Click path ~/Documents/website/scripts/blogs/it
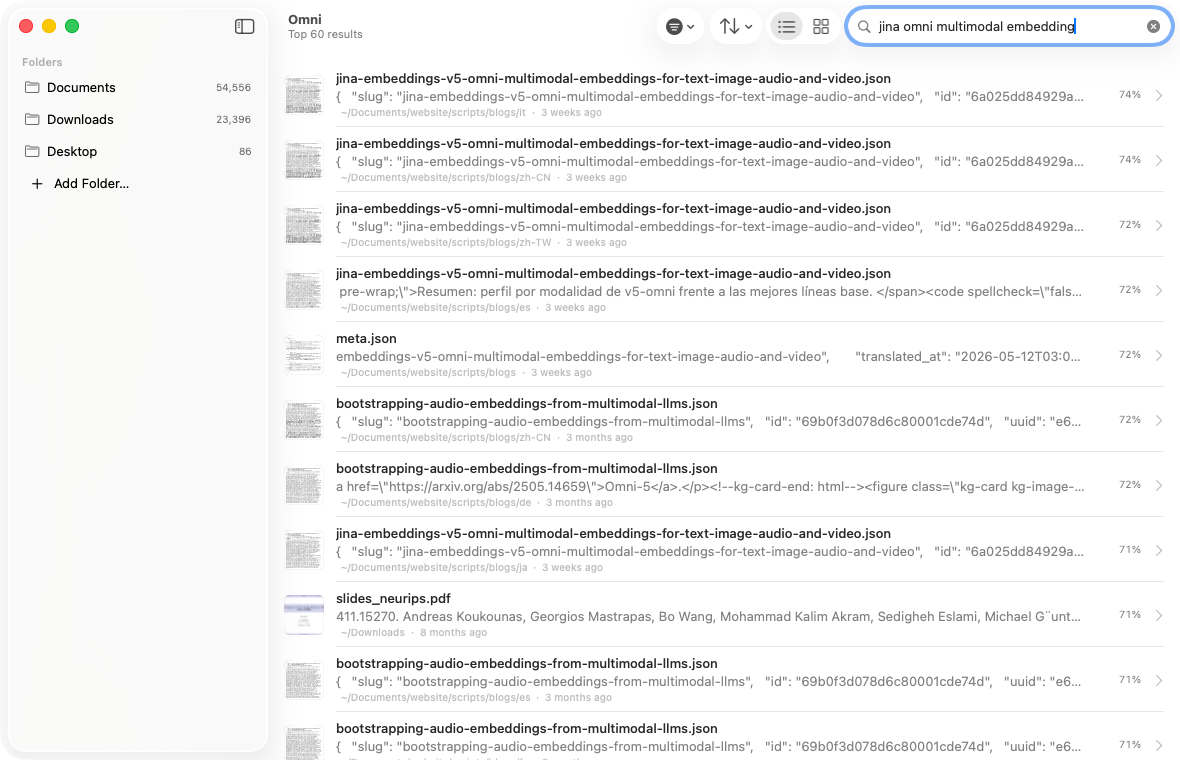The image size is (1180, 760). tap(433, 113)
